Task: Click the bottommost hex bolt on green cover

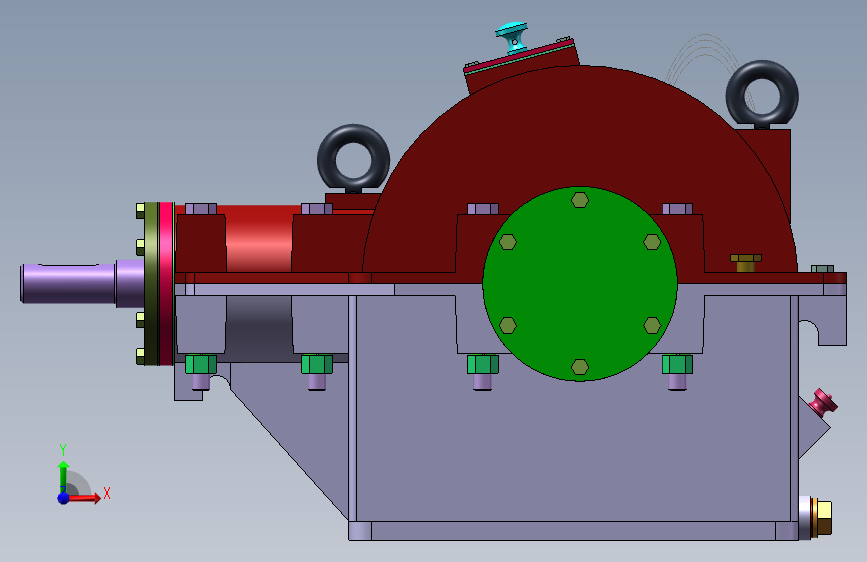Action: (x=579, y=367)
